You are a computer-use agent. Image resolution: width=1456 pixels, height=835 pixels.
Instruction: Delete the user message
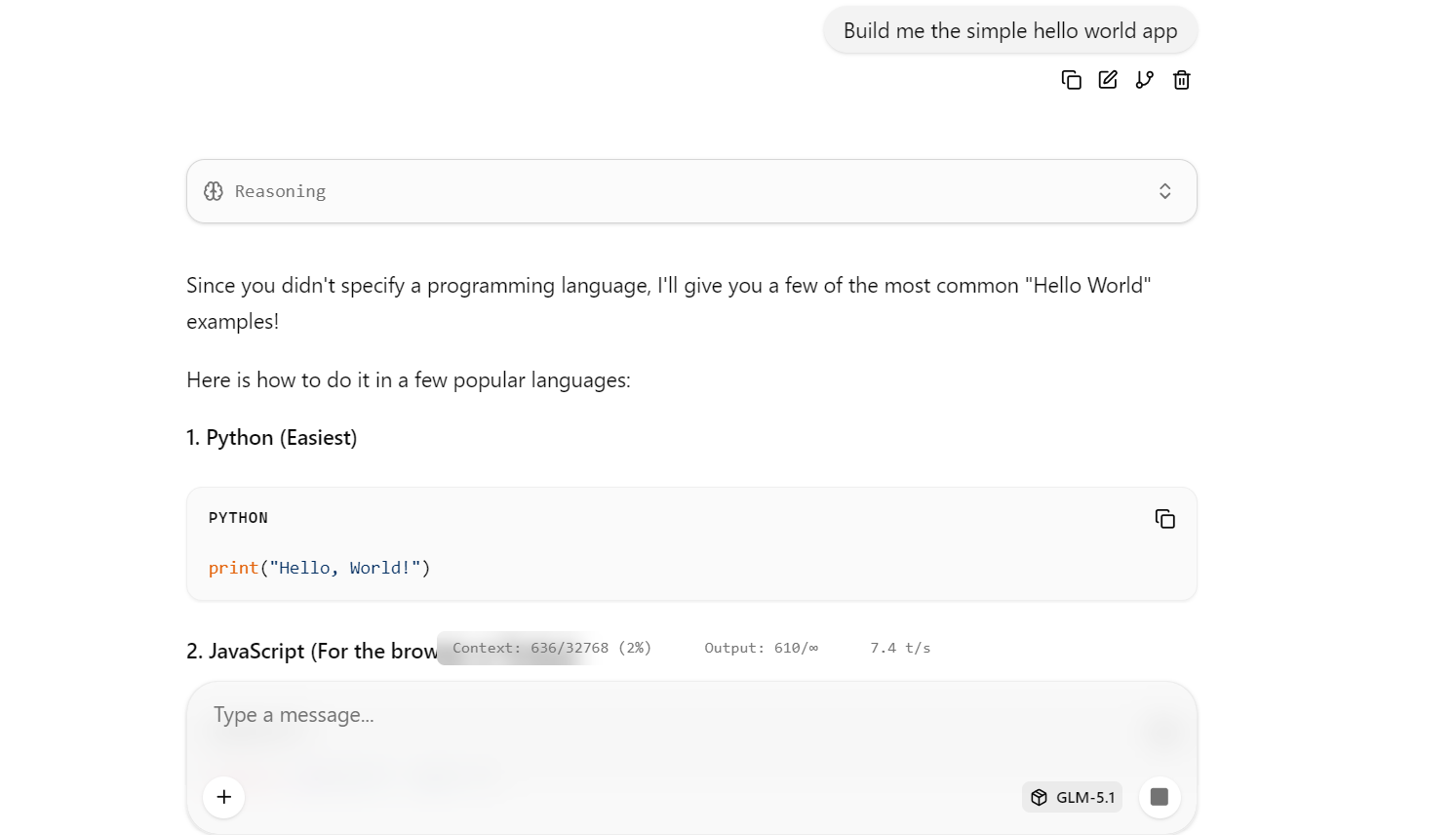click(1182, 80)
